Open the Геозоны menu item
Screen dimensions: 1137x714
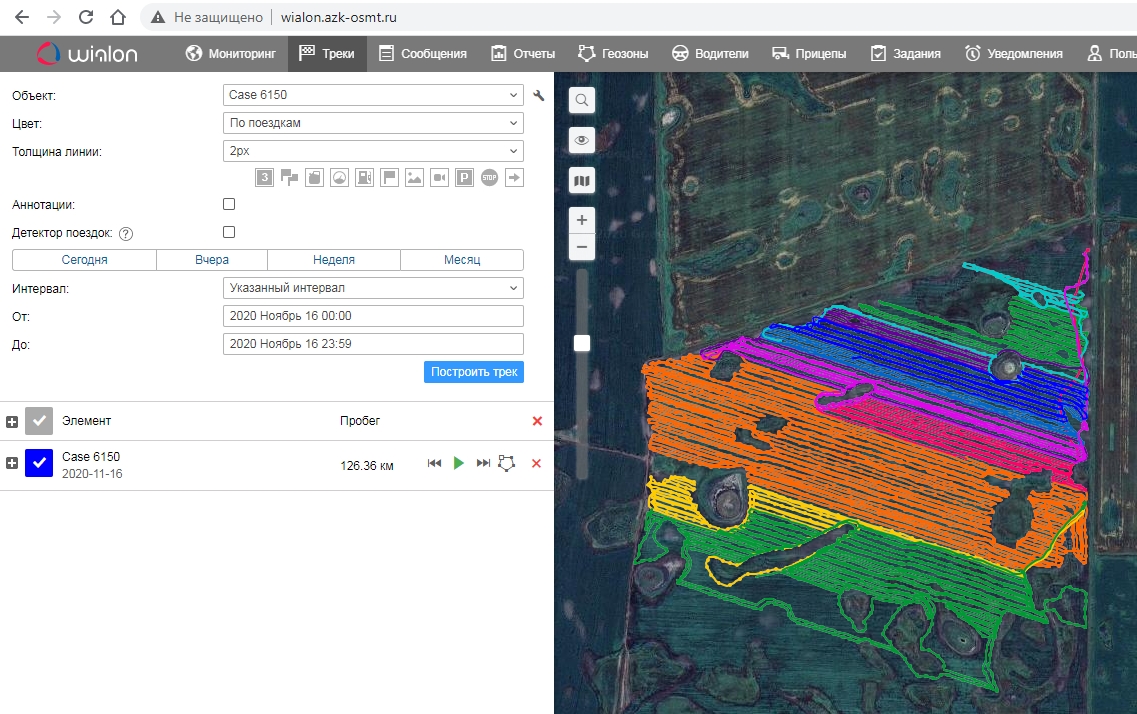pyautogui.click(x=613, y=54)
